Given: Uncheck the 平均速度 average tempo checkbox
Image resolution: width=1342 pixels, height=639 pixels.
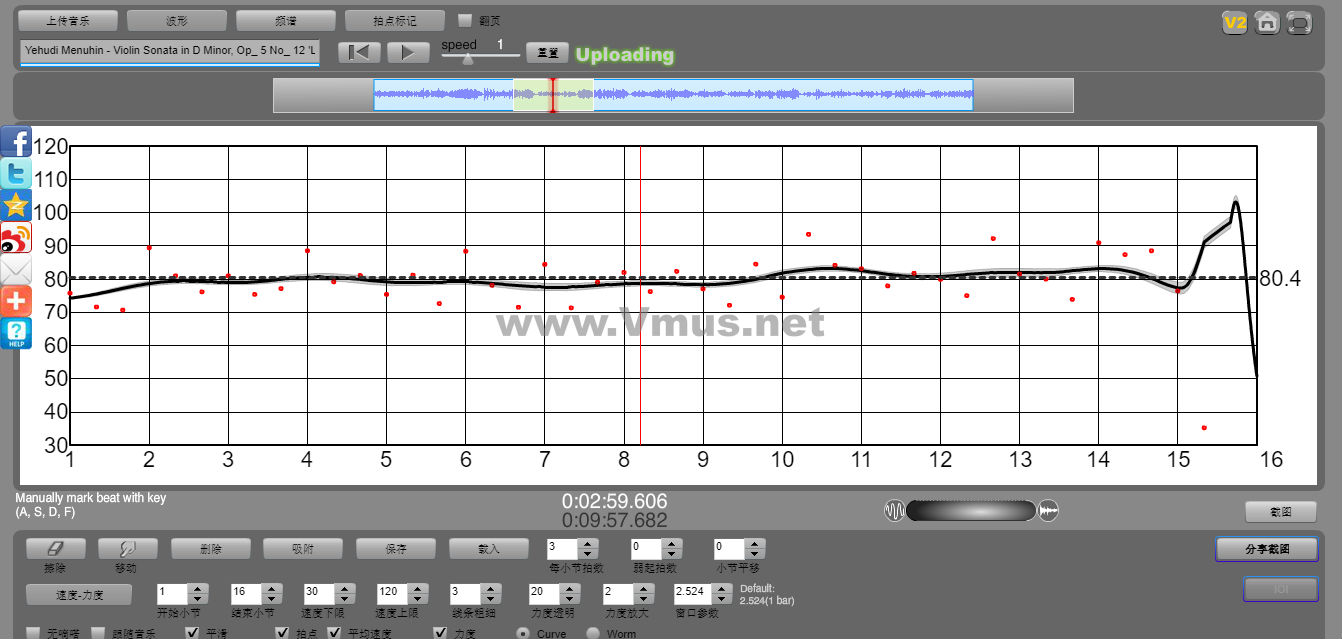Looking at the screenshot, I should (335, 633).
